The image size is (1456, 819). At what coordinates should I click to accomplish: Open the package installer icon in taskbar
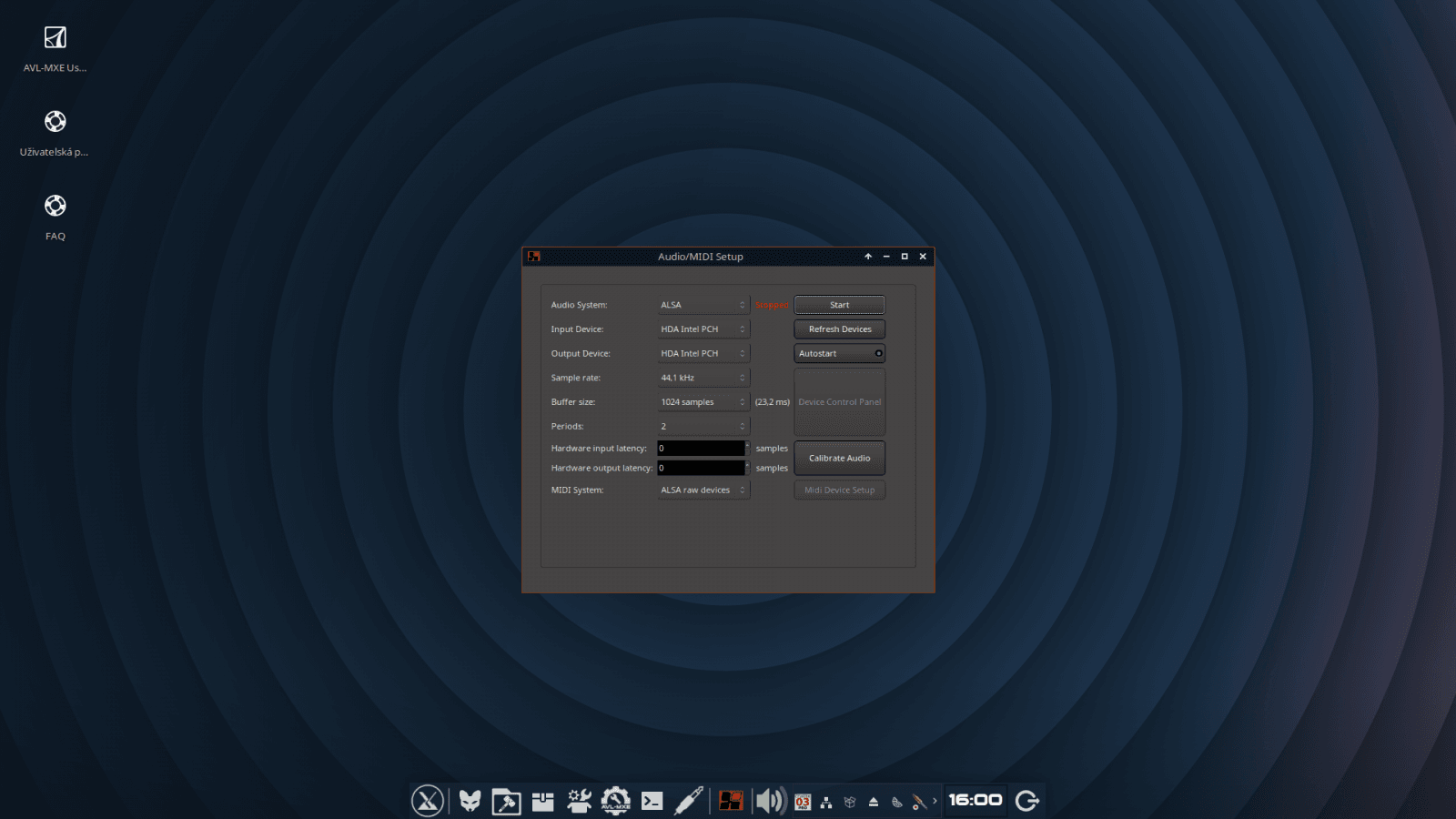point(542,801)
